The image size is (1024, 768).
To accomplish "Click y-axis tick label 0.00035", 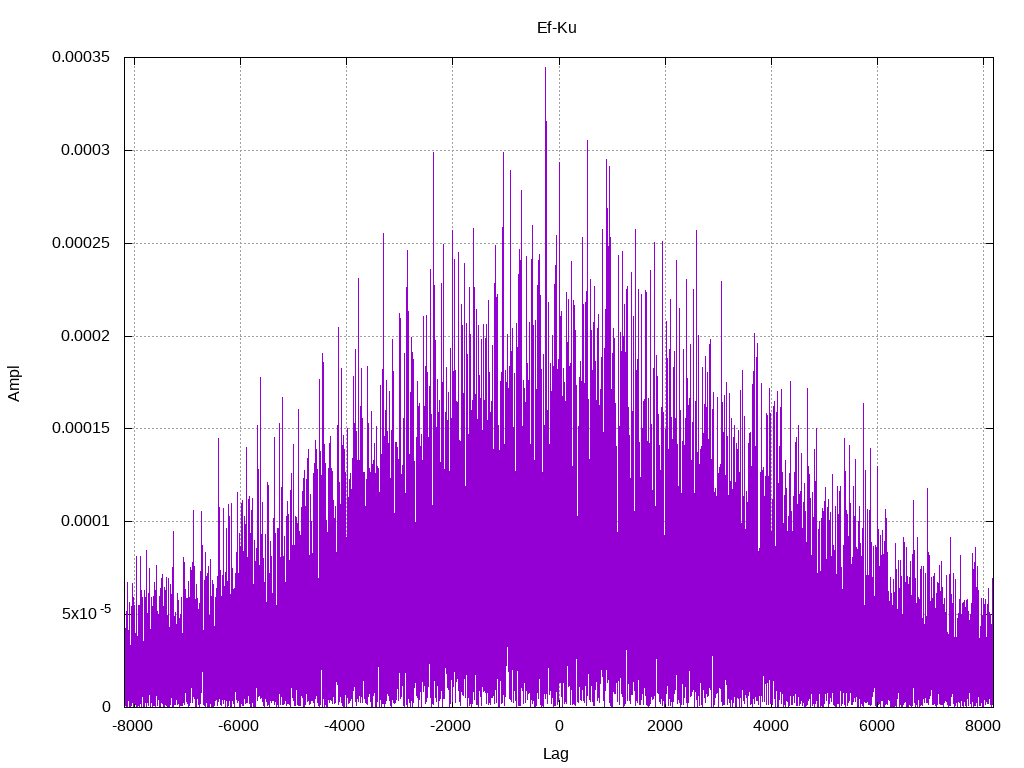I will [81, 57].
